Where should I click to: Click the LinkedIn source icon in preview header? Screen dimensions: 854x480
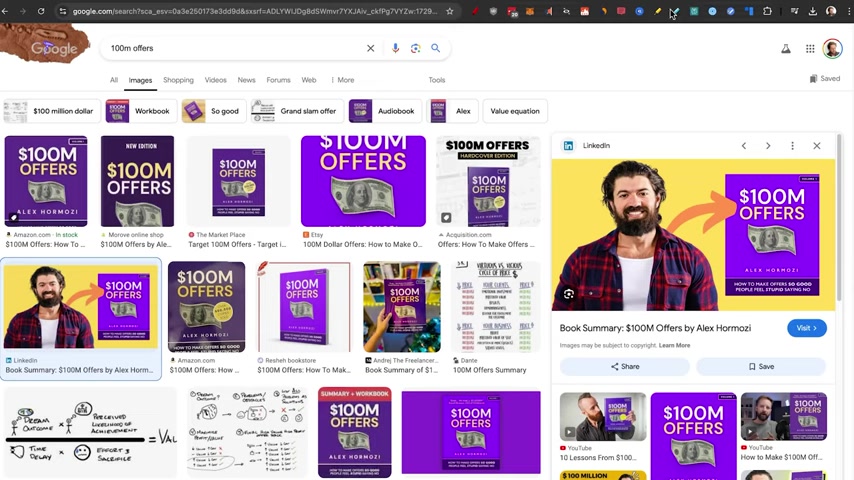pyautogui.click(x=568, y=145)
